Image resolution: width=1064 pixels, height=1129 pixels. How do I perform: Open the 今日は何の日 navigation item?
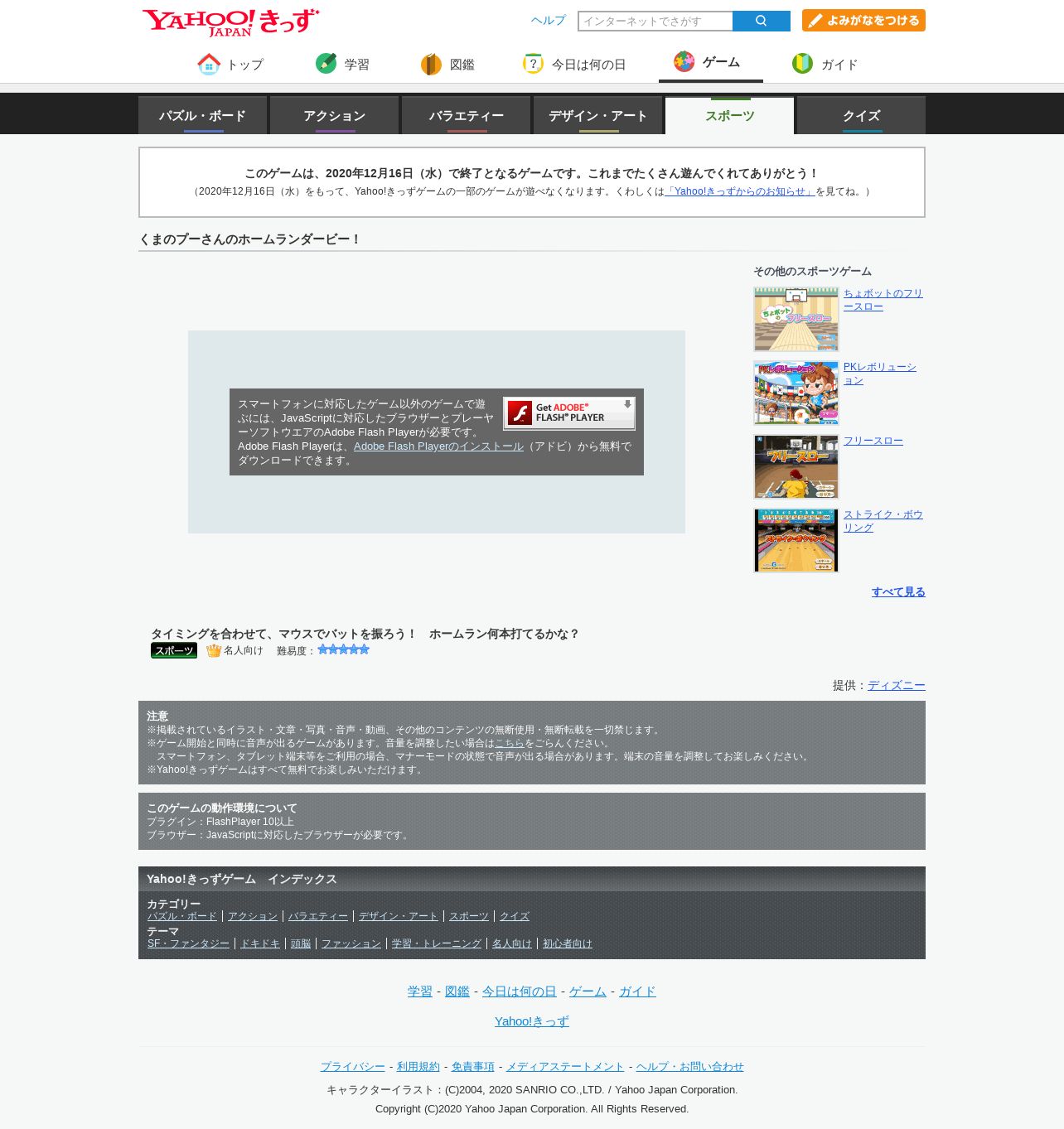tap(574, 64)
